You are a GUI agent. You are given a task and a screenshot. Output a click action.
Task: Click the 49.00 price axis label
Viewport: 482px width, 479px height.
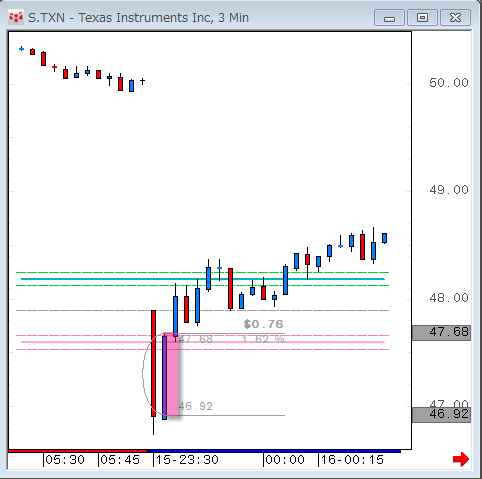click(449, 190)
